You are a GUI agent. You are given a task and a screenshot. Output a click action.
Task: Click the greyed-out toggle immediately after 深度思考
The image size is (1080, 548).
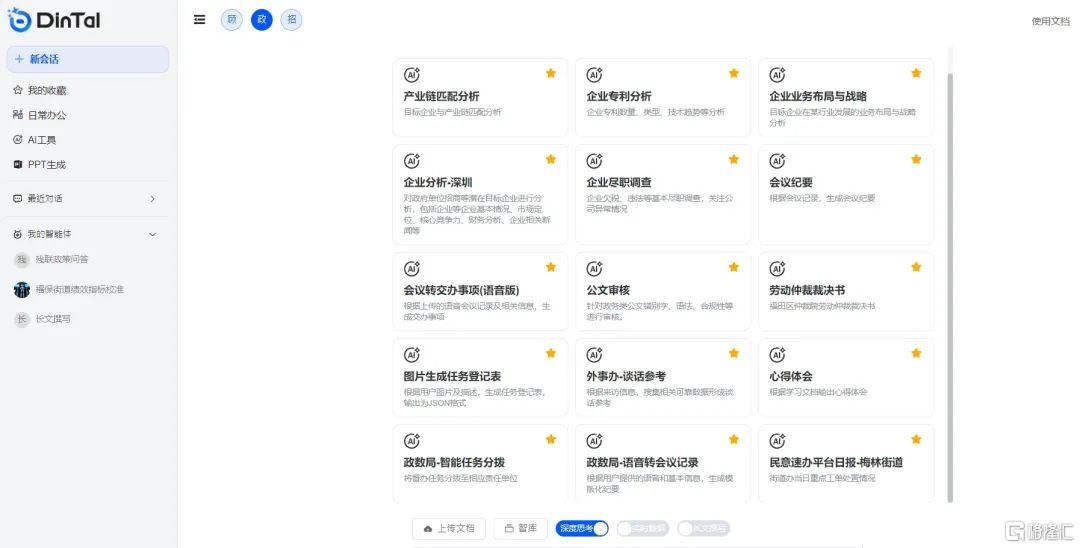tap(642, 528)
